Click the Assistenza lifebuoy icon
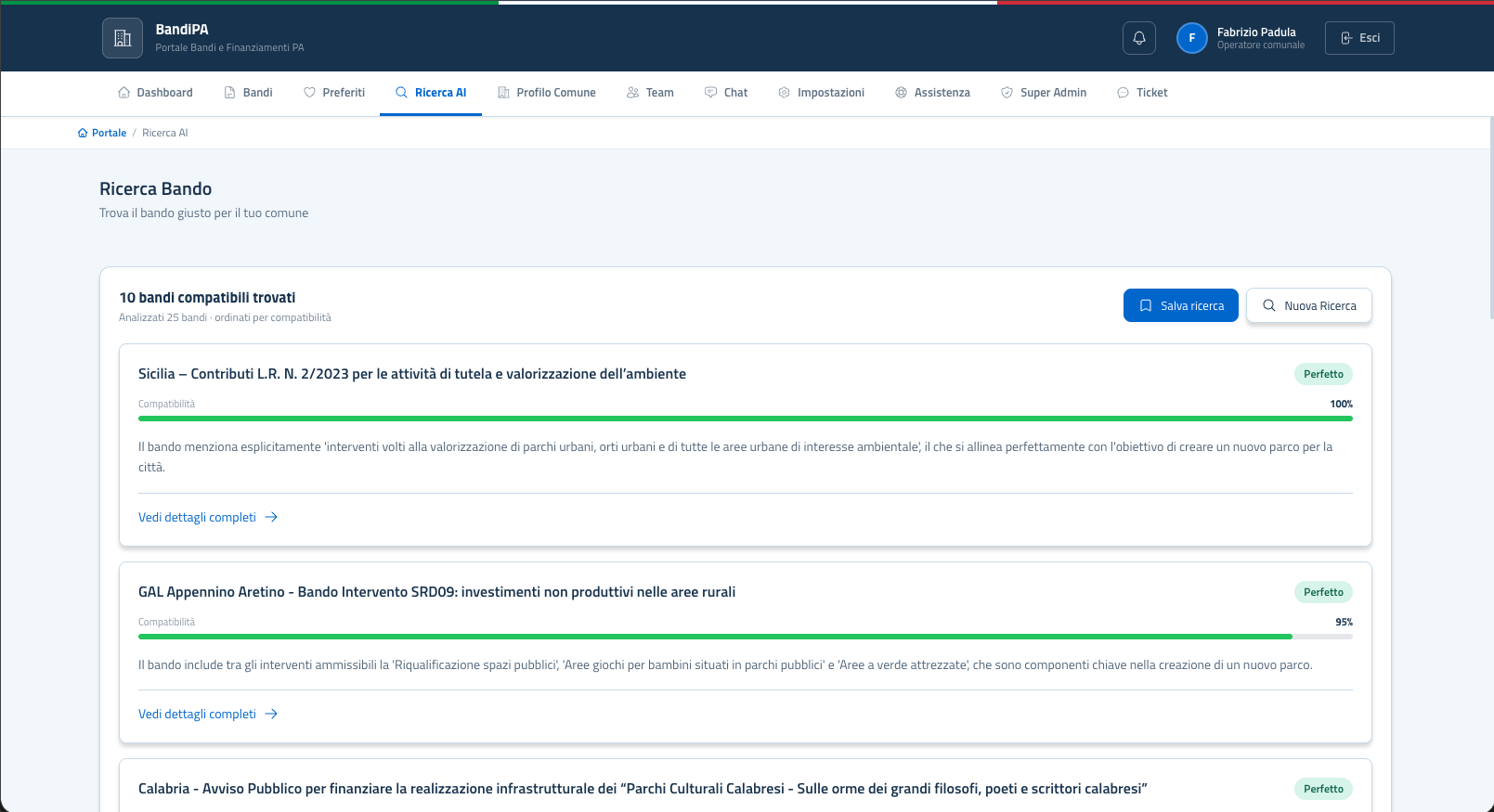This screenshot has width=1494, height=812. tap(901, 93)
